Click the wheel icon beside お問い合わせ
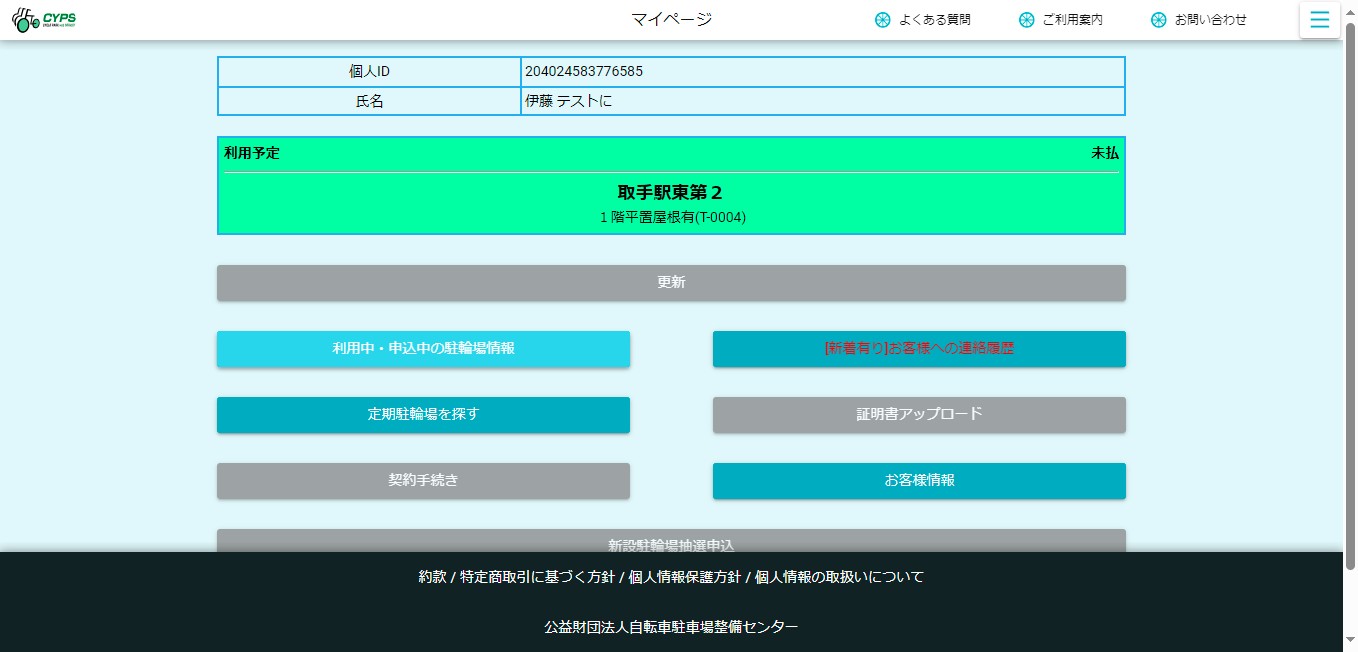The height and width of the screenshot is (652, 1358). (x=1158, y=20)
